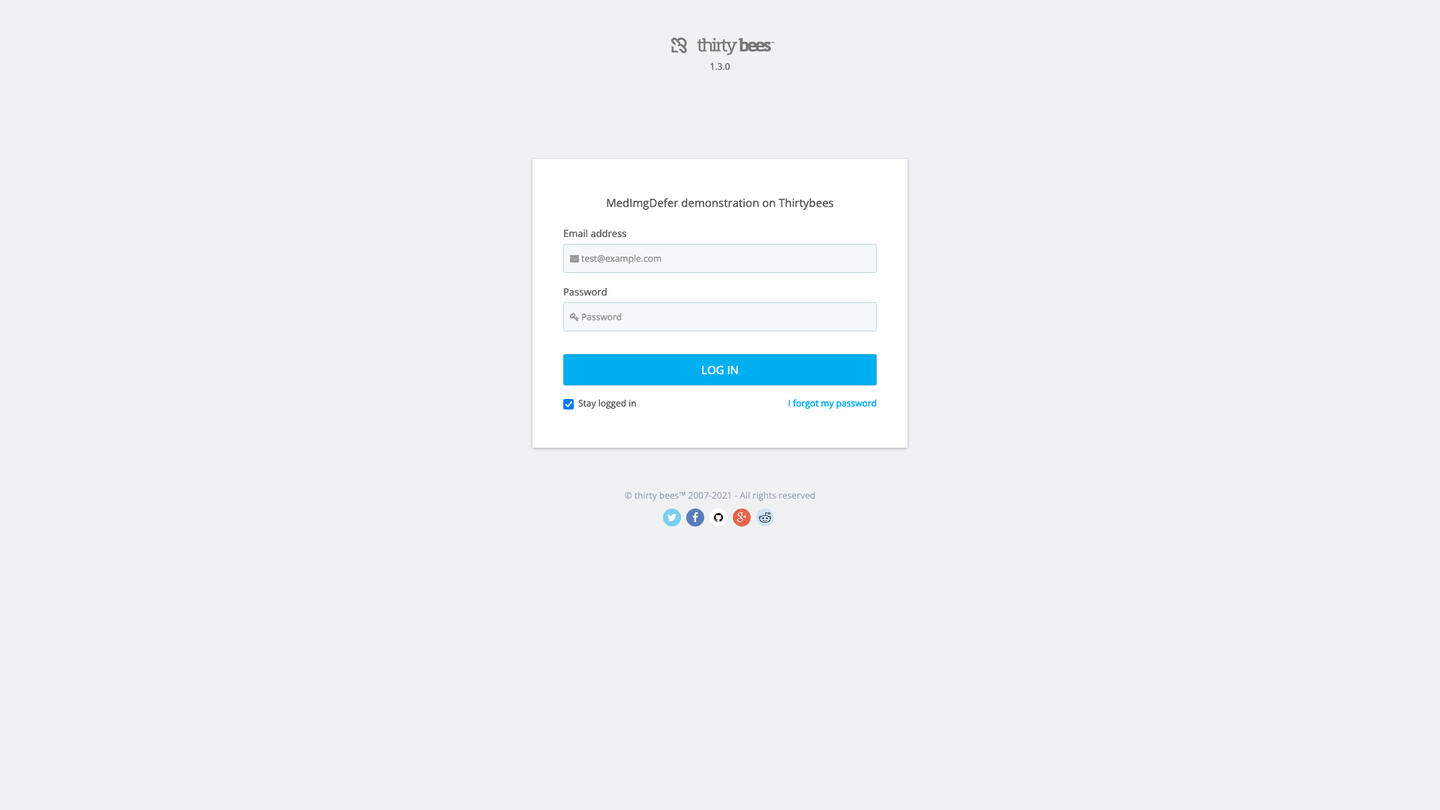Click the Password field label
Viewport: 1440px width, 810px height.
pos(585,292)
